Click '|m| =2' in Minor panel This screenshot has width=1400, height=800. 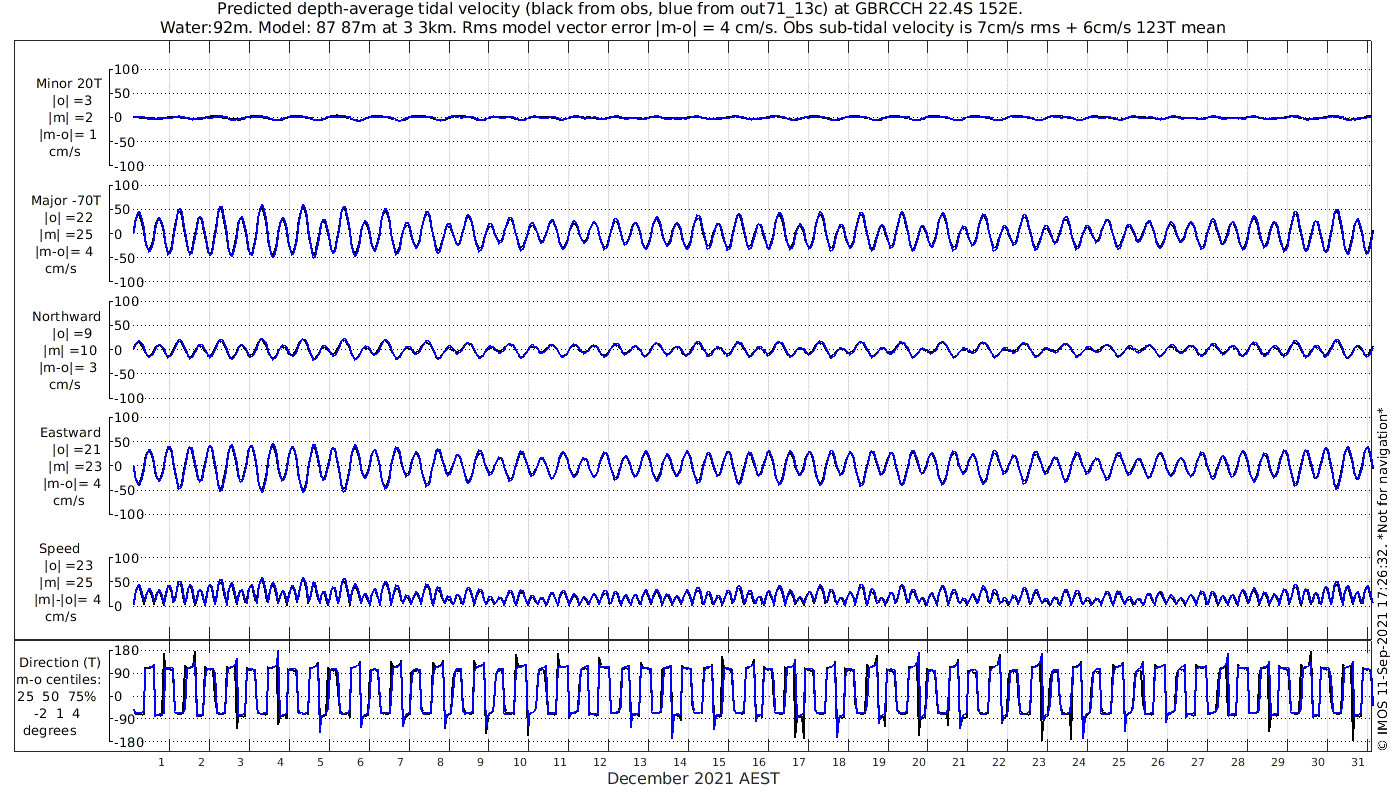point(70,118)
